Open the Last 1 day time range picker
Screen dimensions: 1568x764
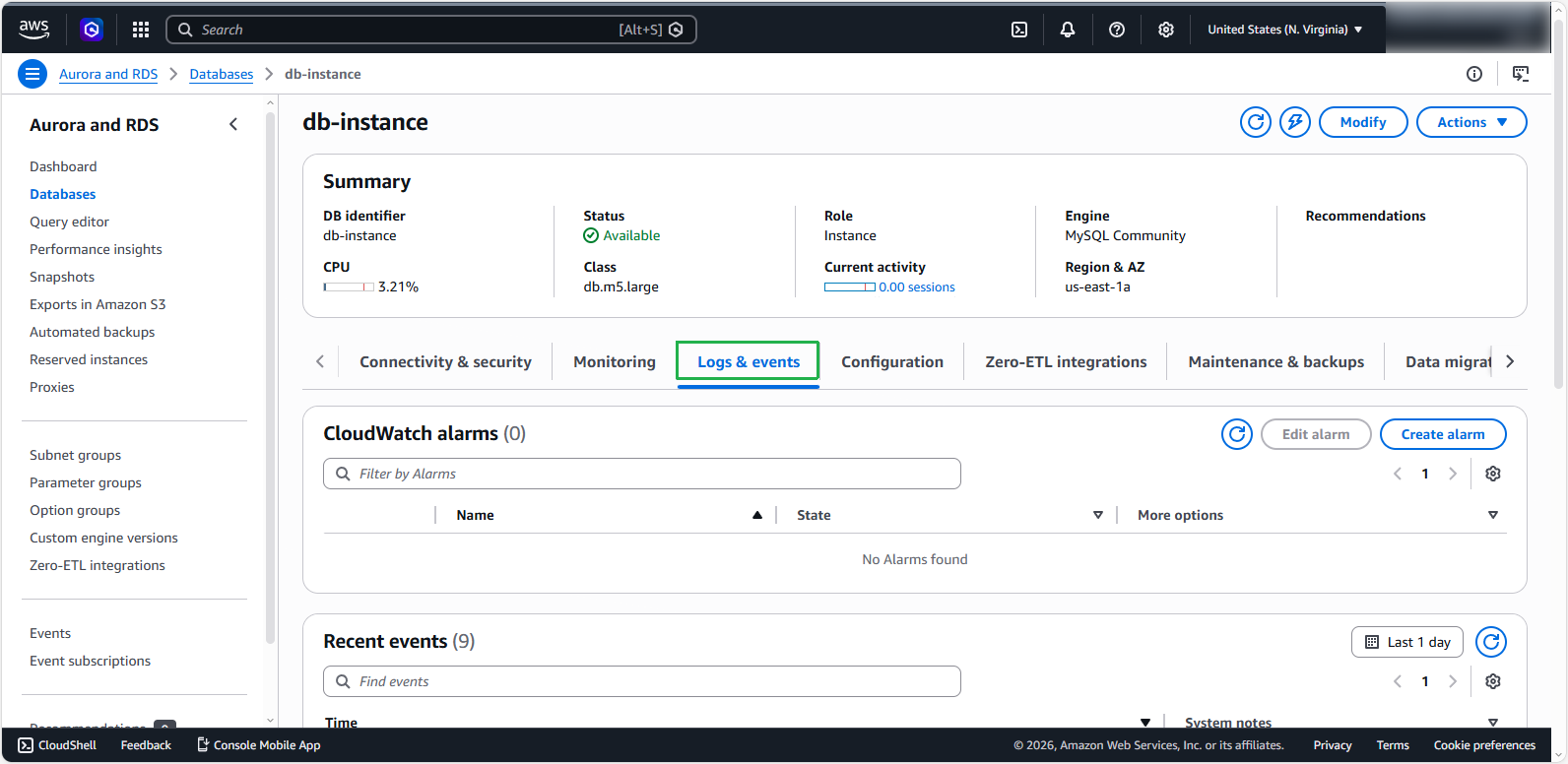tap(1407, 642)
